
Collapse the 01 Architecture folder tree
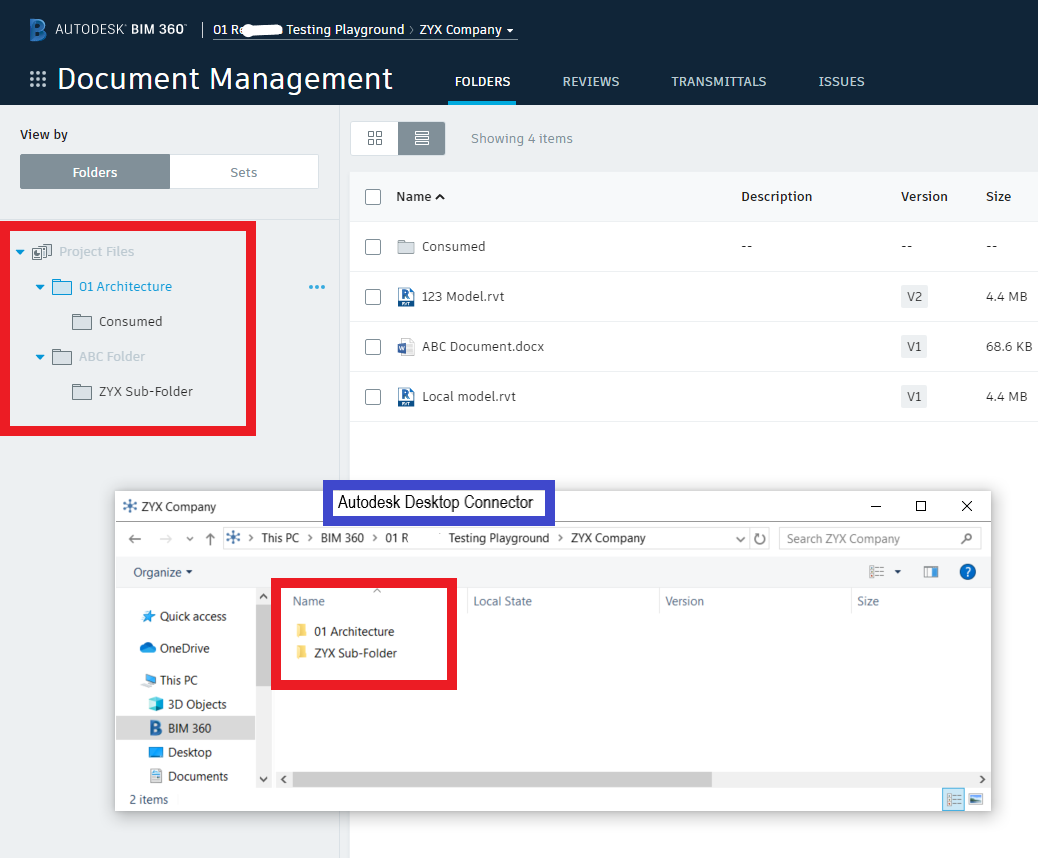click(39, 286)
